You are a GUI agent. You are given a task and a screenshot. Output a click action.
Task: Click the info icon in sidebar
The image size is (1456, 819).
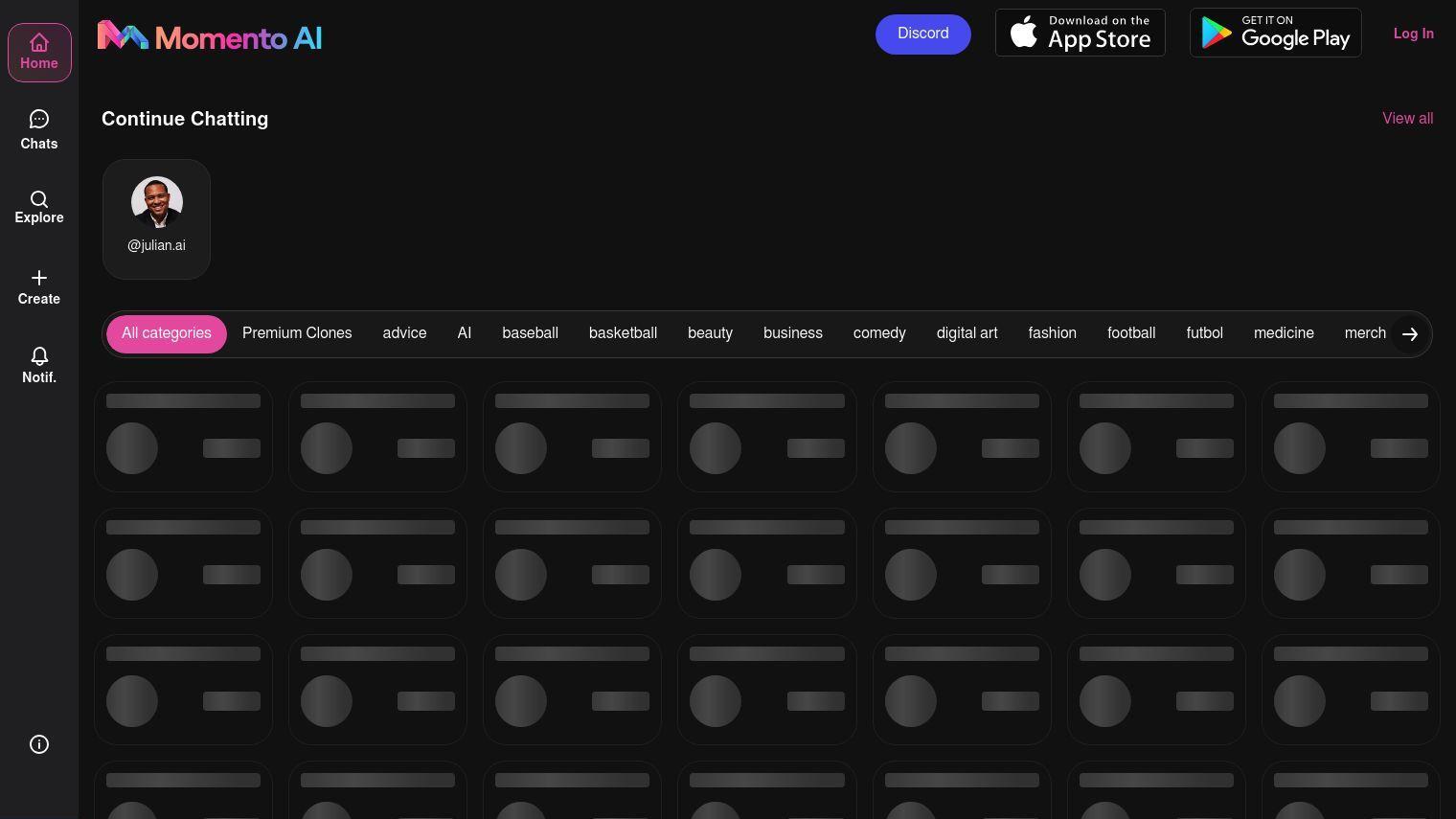point(39,744)
